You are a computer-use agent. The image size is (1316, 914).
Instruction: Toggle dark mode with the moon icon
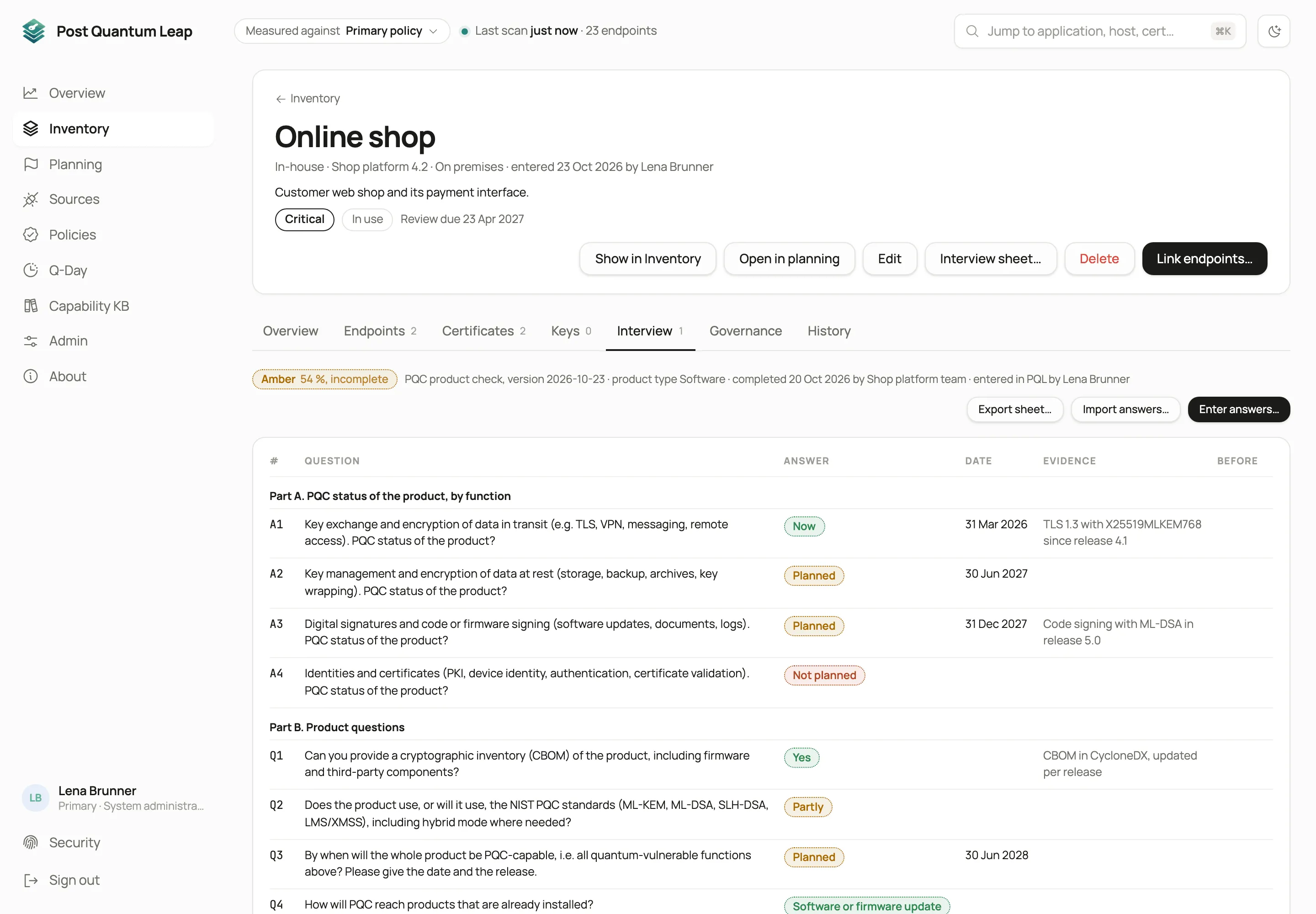tap(1274, 31)
